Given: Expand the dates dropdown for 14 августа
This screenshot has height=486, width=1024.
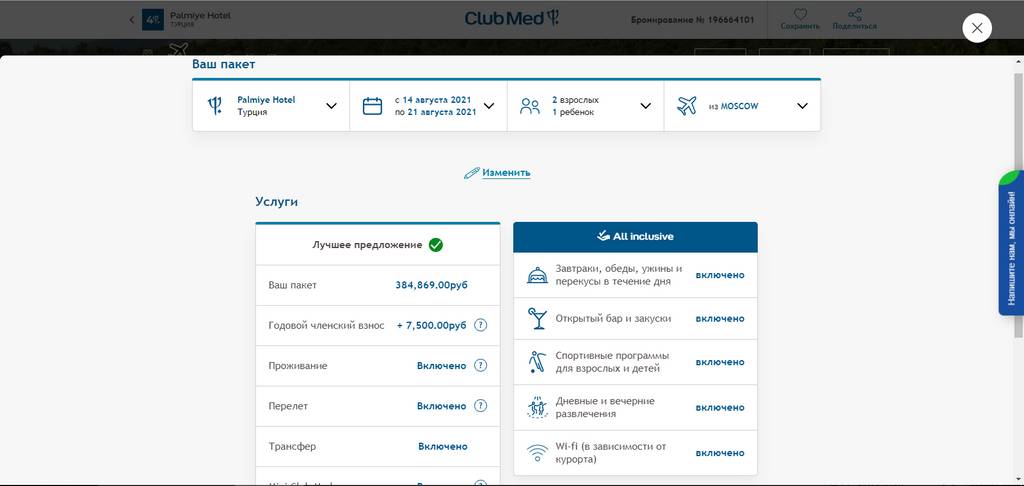Looking at the screenshot, I should click(x=488, y=106).
